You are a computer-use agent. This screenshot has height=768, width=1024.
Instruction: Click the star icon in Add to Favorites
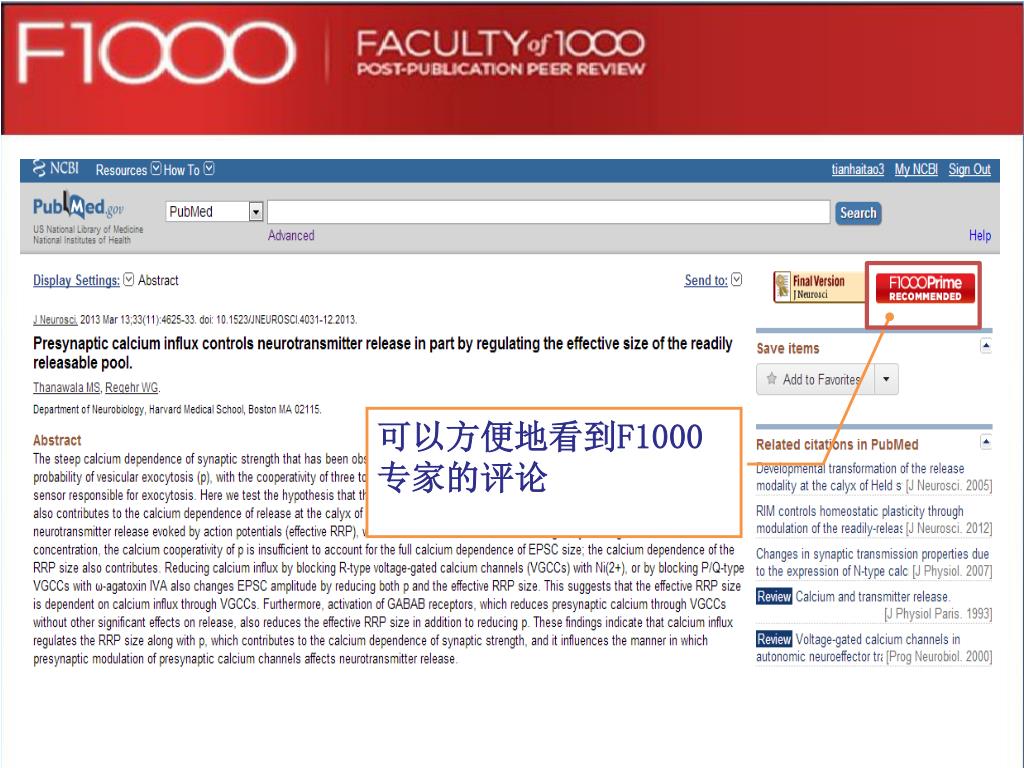(x=771, y=379)
